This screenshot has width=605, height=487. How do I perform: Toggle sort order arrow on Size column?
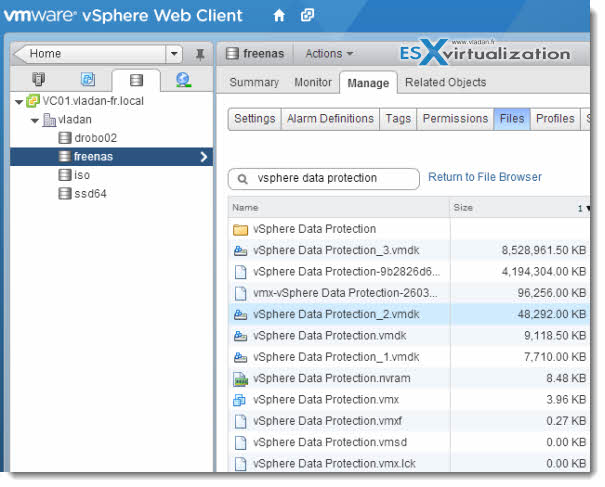588,208
